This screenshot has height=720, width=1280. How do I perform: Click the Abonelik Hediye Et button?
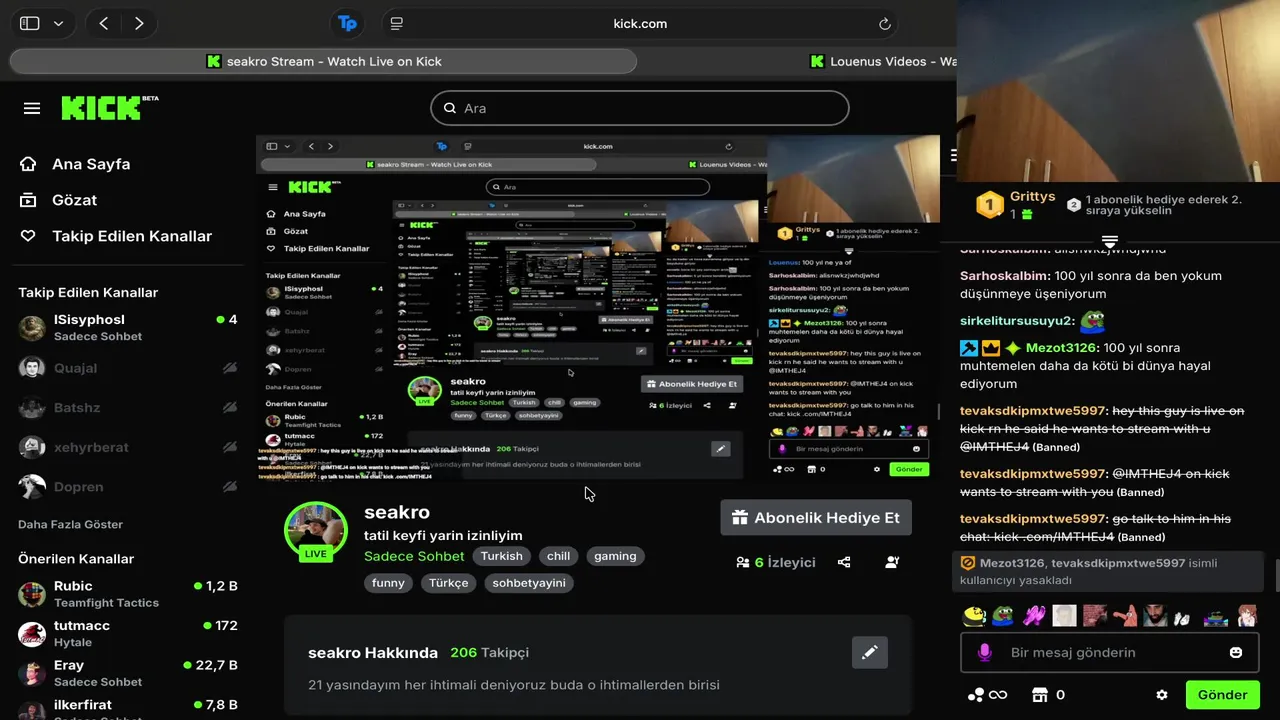tap(816, 518)
